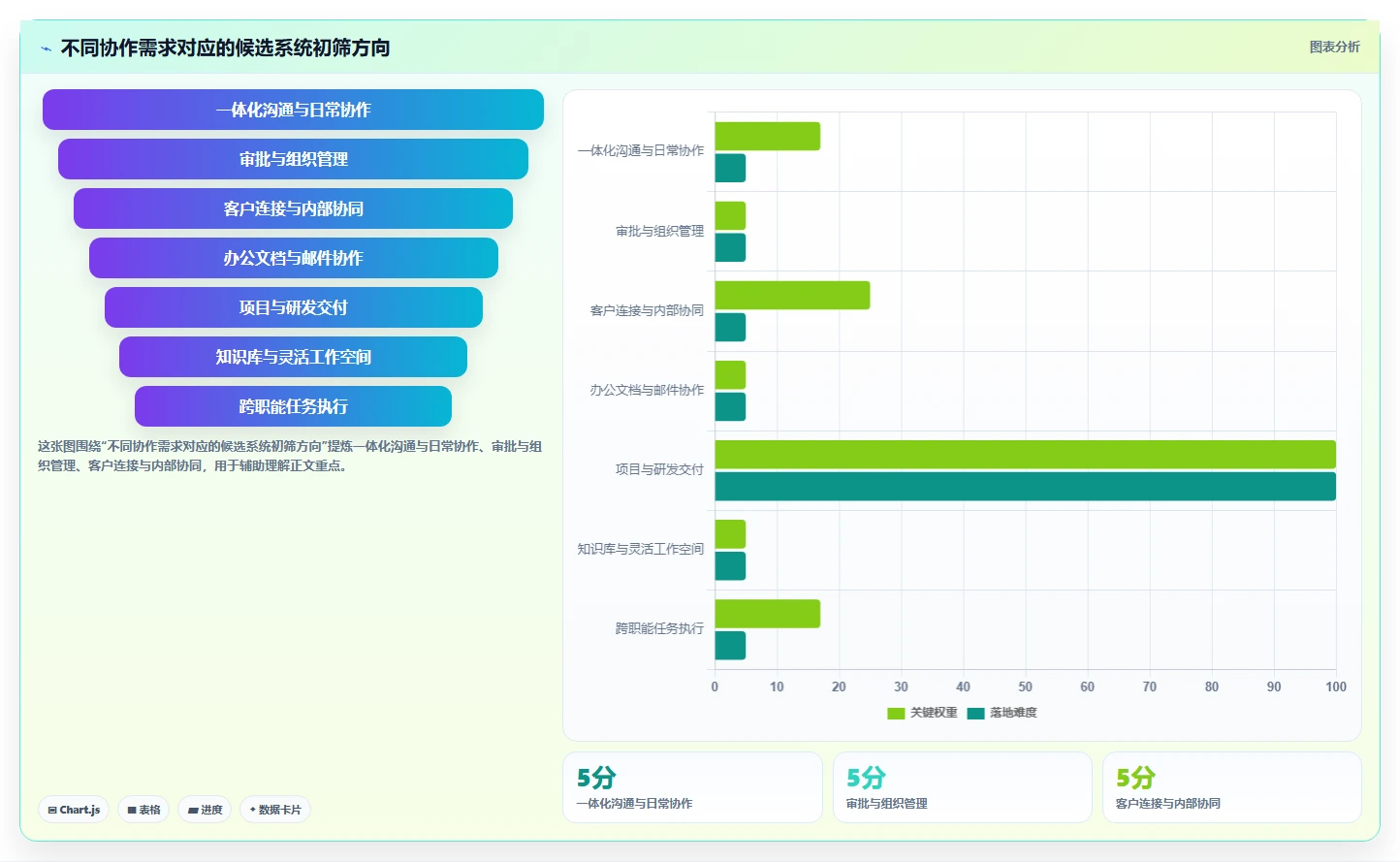
Task: Toggle the 落地难度 legend item
Action: point(1002,713)
